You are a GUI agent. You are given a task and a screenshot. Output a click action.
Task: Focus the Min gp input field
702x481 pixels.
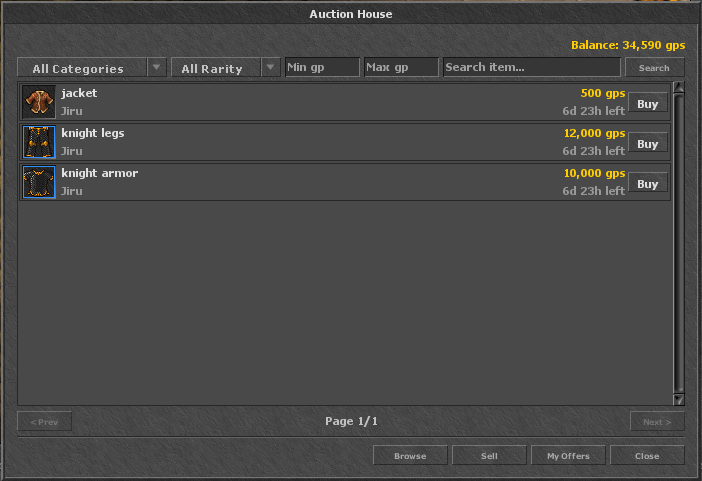[x=322, y=67]
